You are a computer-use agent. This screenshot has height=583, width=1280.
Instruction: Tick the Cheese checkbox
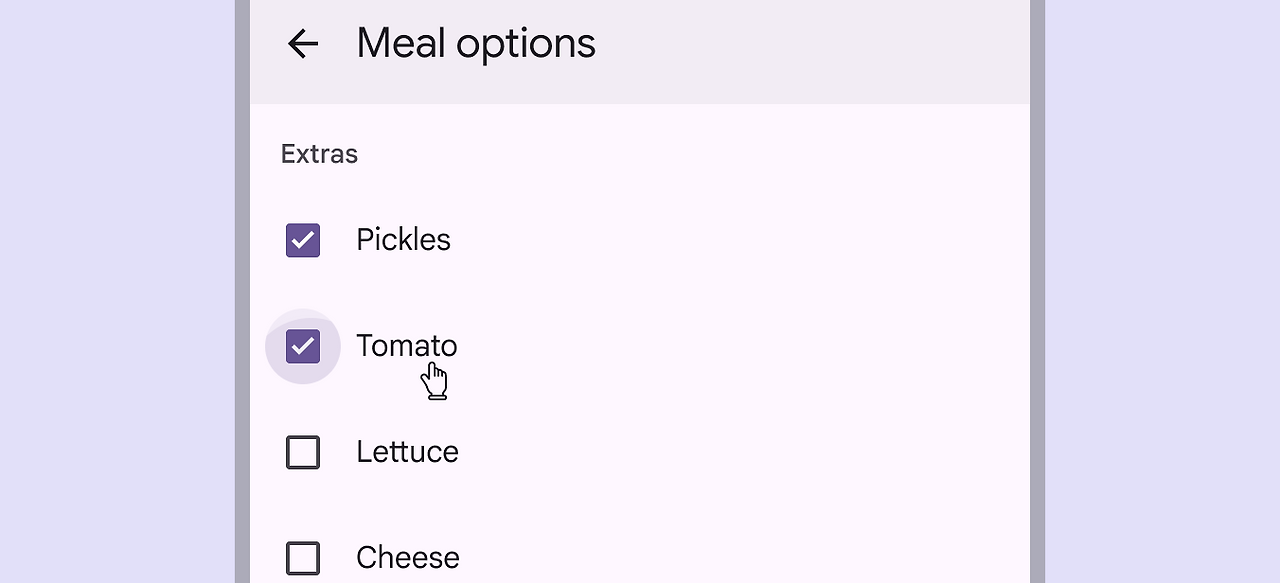click(303, 558)
